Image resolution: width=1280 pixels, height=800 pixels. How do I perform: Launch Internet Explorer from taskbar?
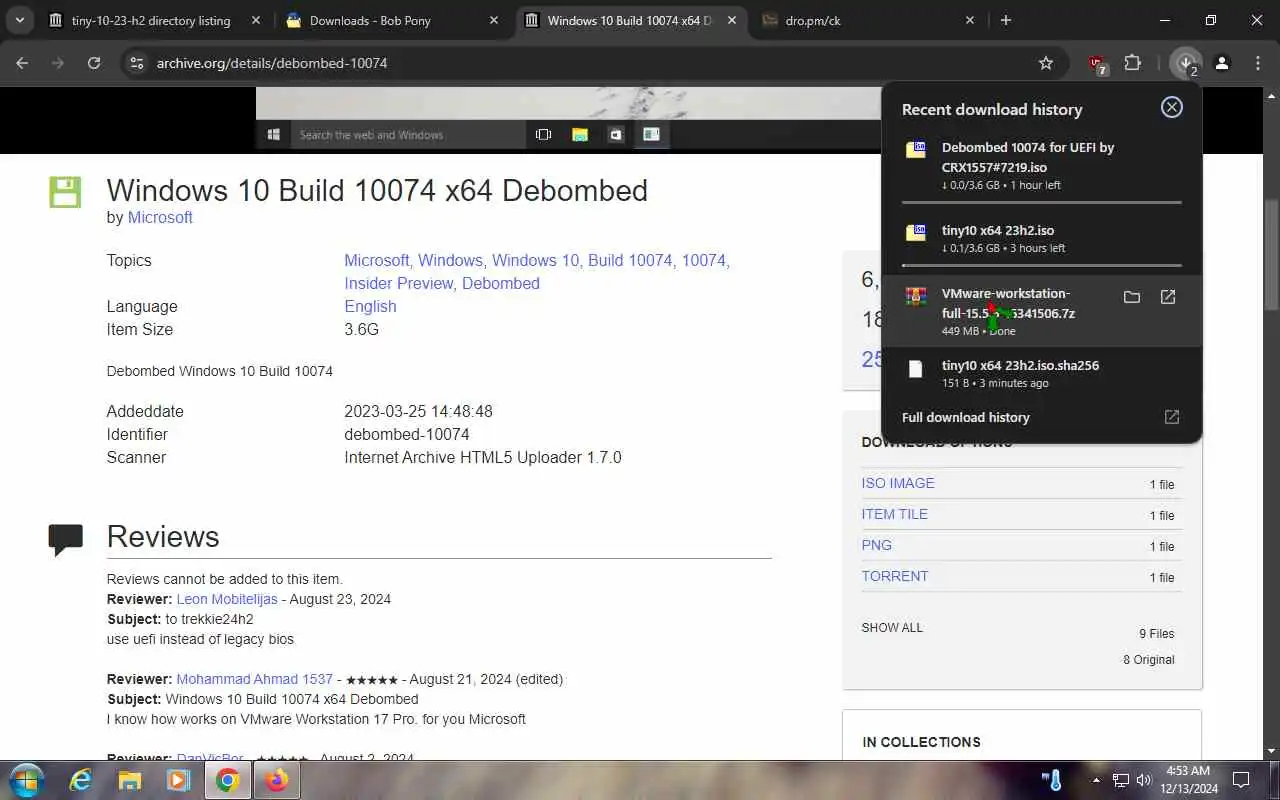click(x=81, y=780)
